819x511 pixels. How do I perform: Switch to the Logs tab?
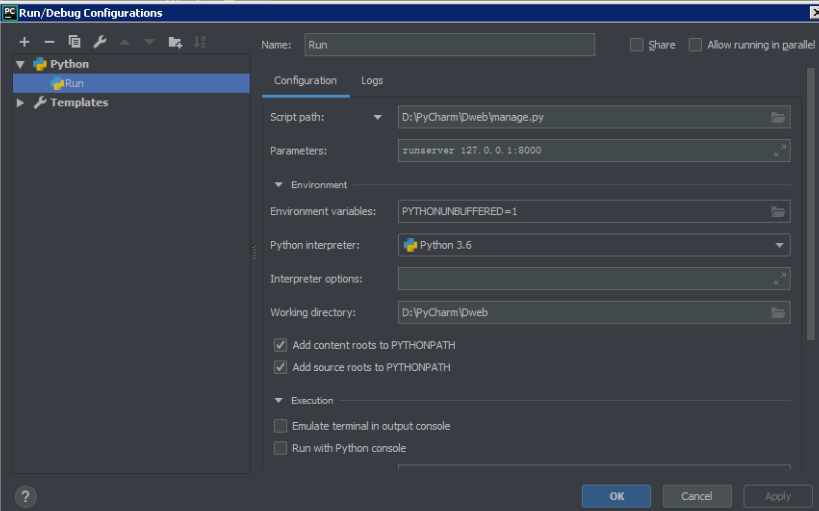coord(372,81)
